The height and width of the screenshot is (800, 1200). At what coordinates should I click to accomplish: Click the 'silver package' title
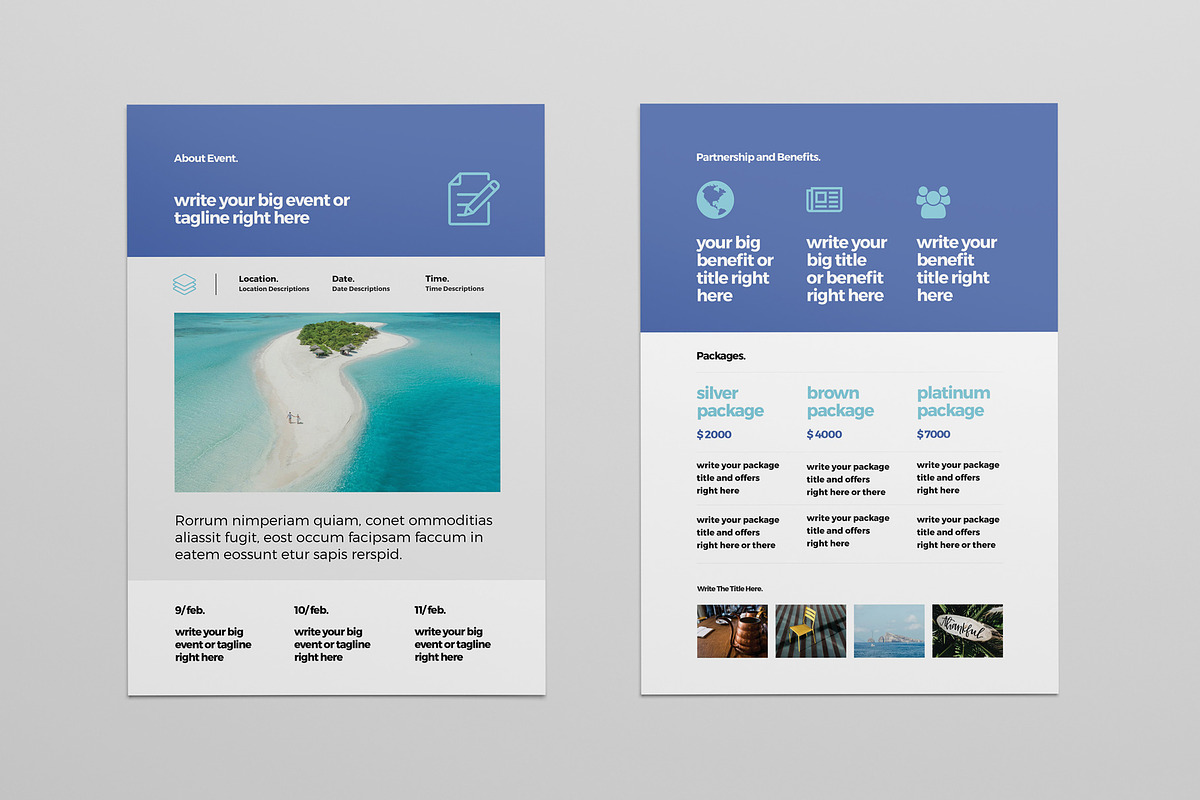click(730, 402)
